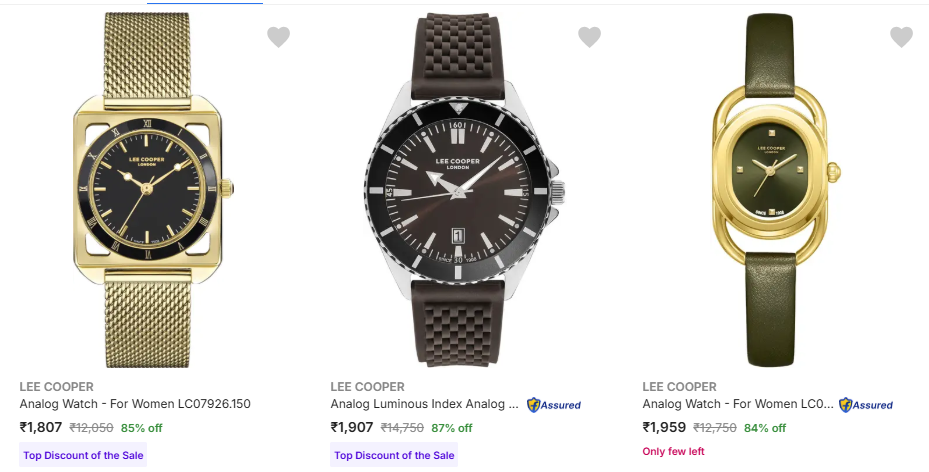Screen dimensions: 929x472
Task: Wishlist the gold mesh strap watch
Action: point(278,38)
